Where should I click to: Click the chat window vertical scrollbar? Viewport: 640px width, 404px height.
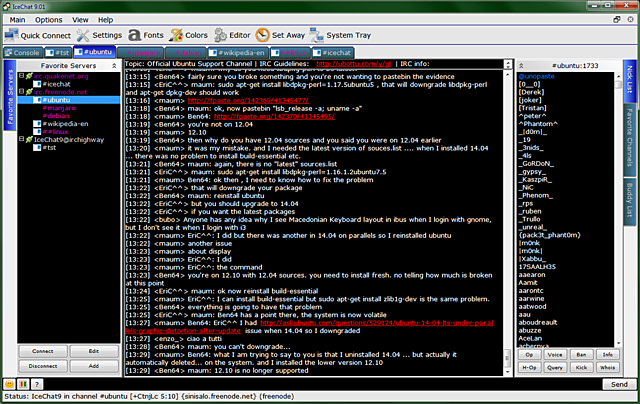(508, 223)
